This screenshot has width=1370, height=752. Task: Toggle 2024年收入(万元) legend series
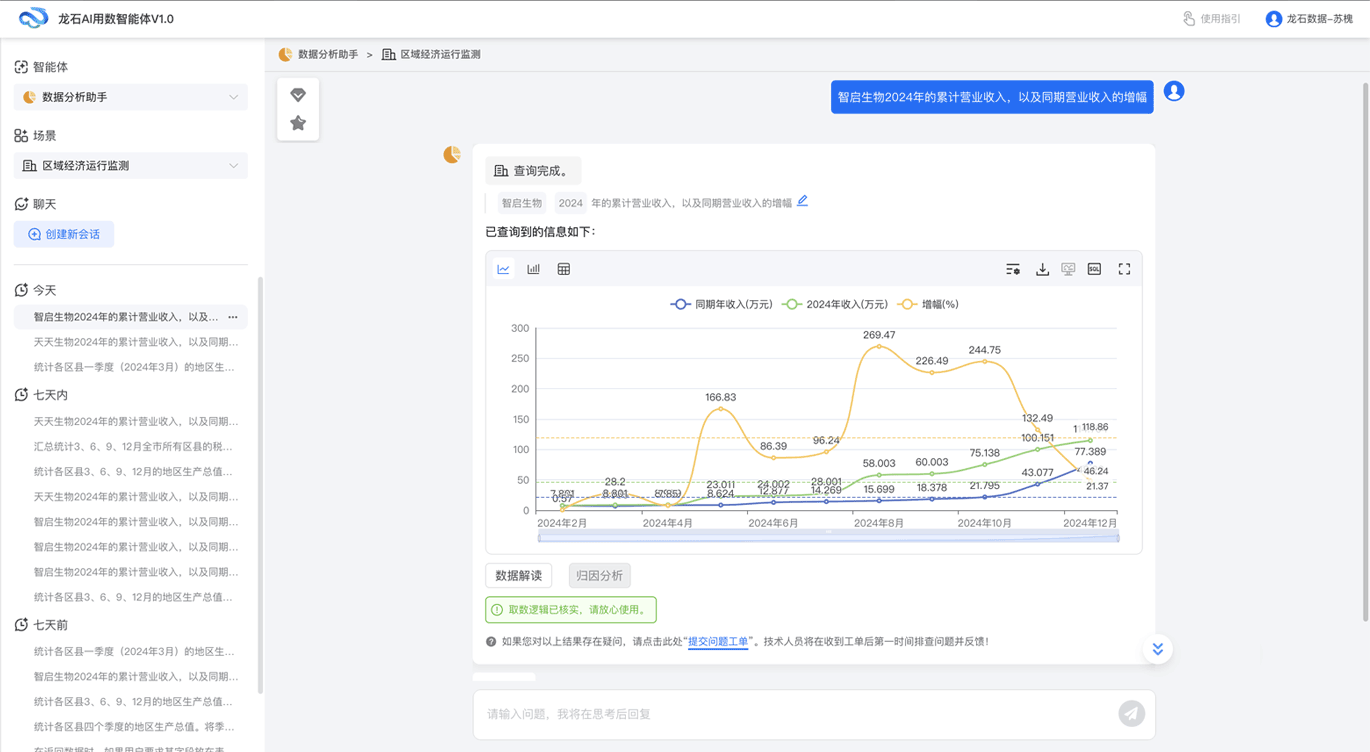pyautogui.click(x=835, y=304)
